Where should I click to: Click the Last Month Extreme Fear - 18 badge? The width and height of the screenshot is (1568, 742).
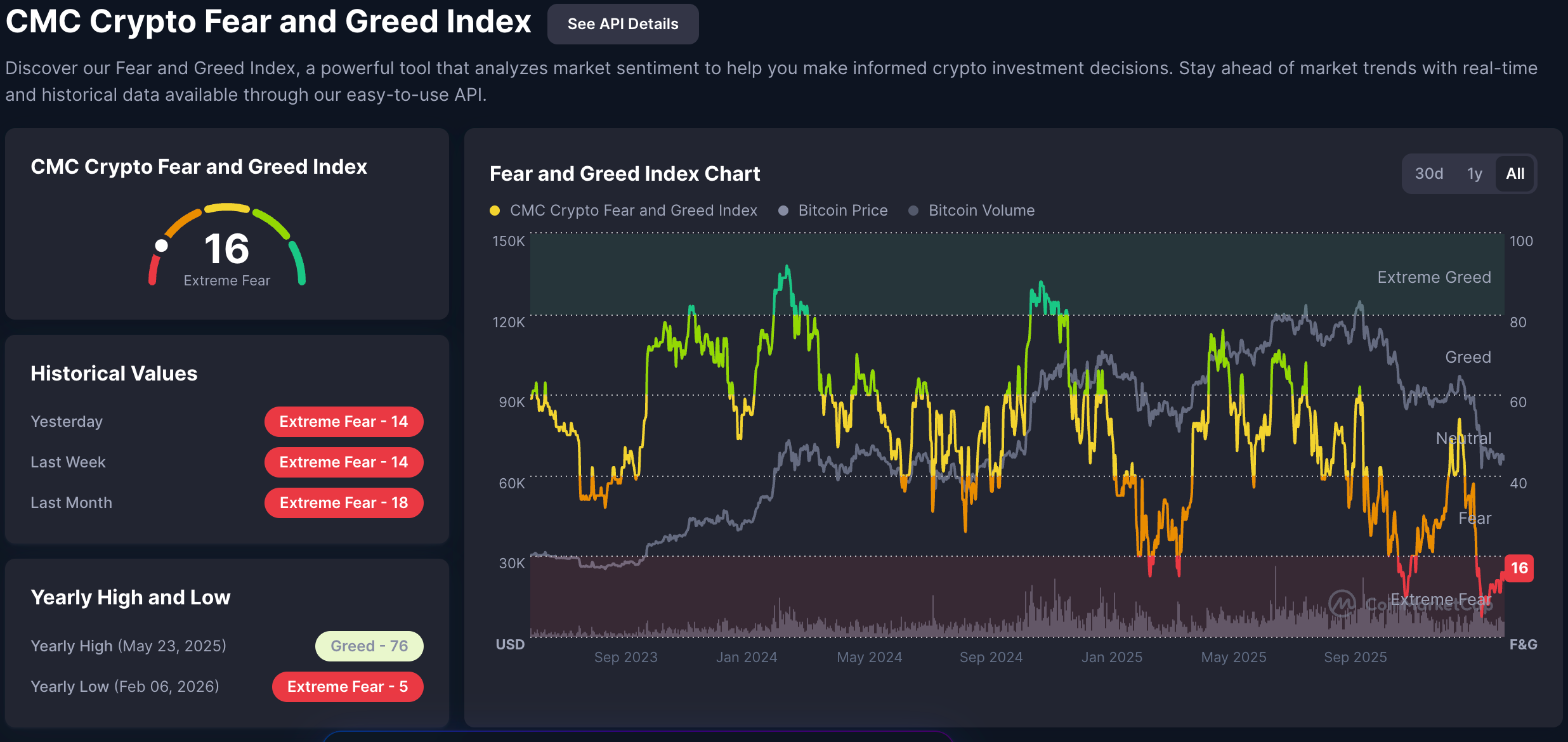[343, 503]
